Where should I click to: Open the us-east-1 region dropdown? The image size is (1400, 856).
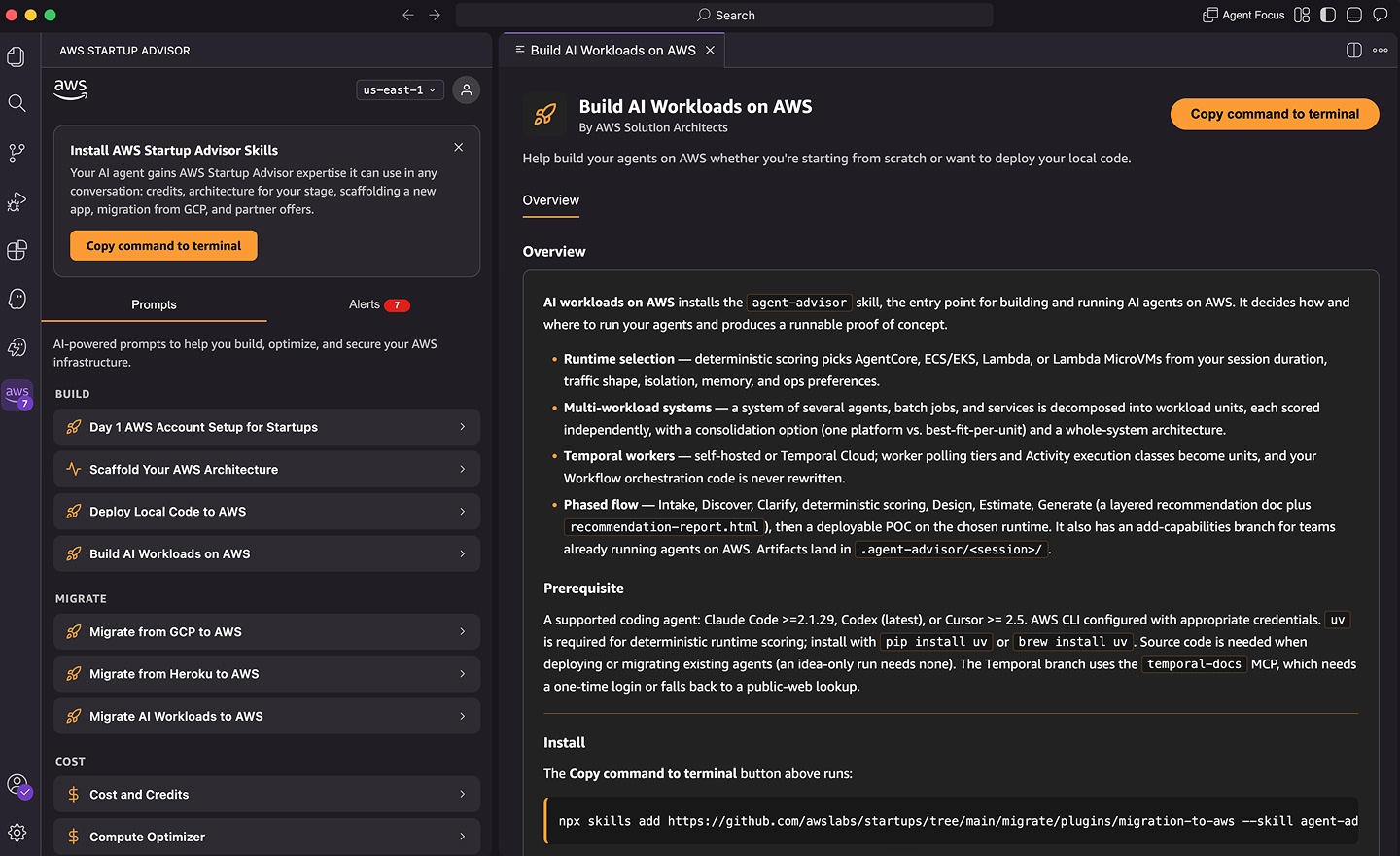(400, 89)
